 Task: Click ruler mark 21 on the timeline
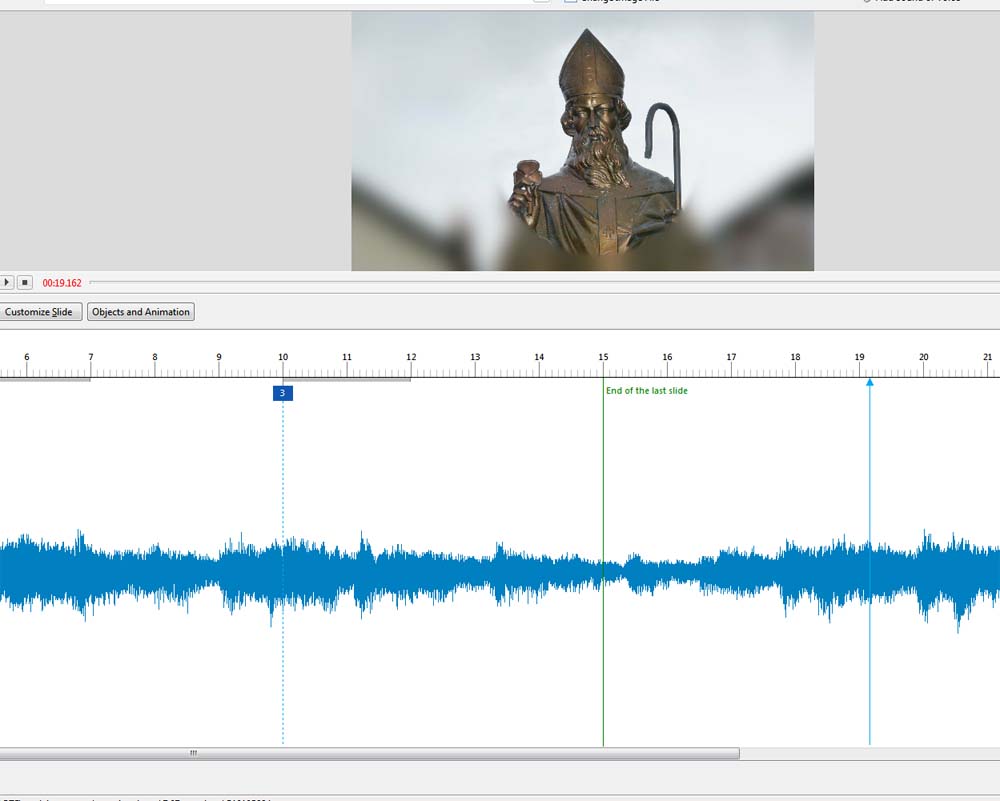point(988,357)
